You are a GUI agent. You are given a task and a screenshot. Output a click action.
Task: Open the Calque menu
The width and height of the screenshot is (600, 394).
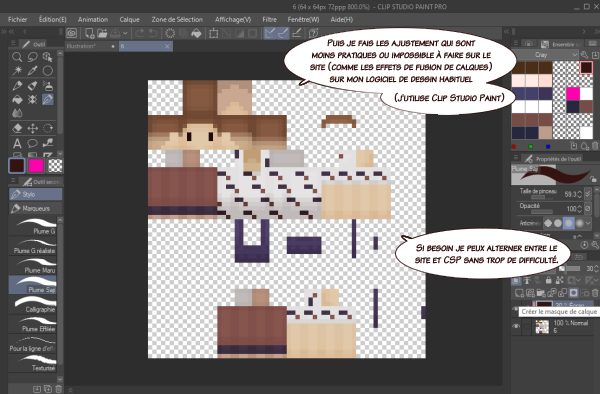point(129,20)
